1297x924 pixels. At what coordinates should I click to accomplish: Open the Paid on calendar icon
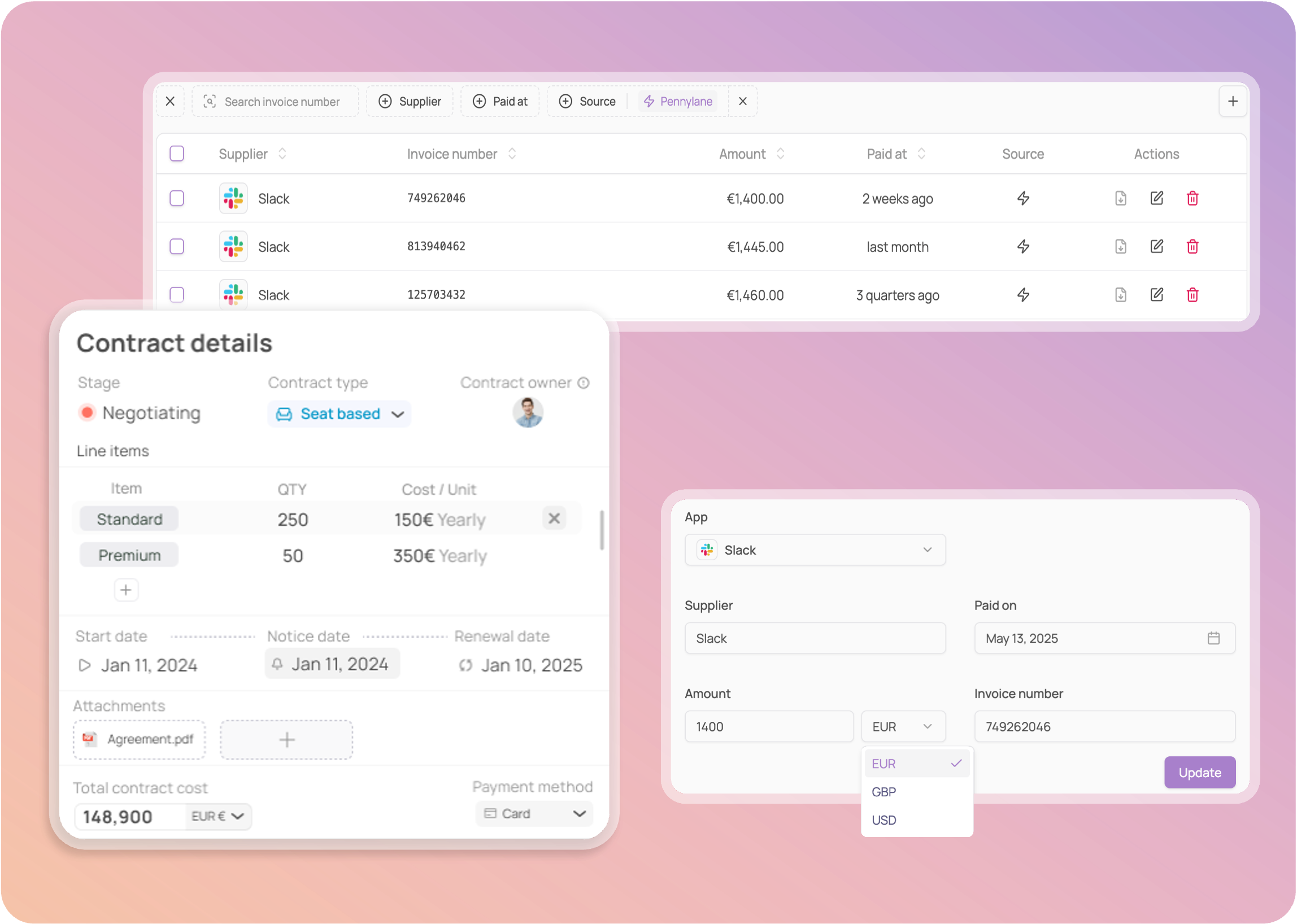(x=1213, y=638)
